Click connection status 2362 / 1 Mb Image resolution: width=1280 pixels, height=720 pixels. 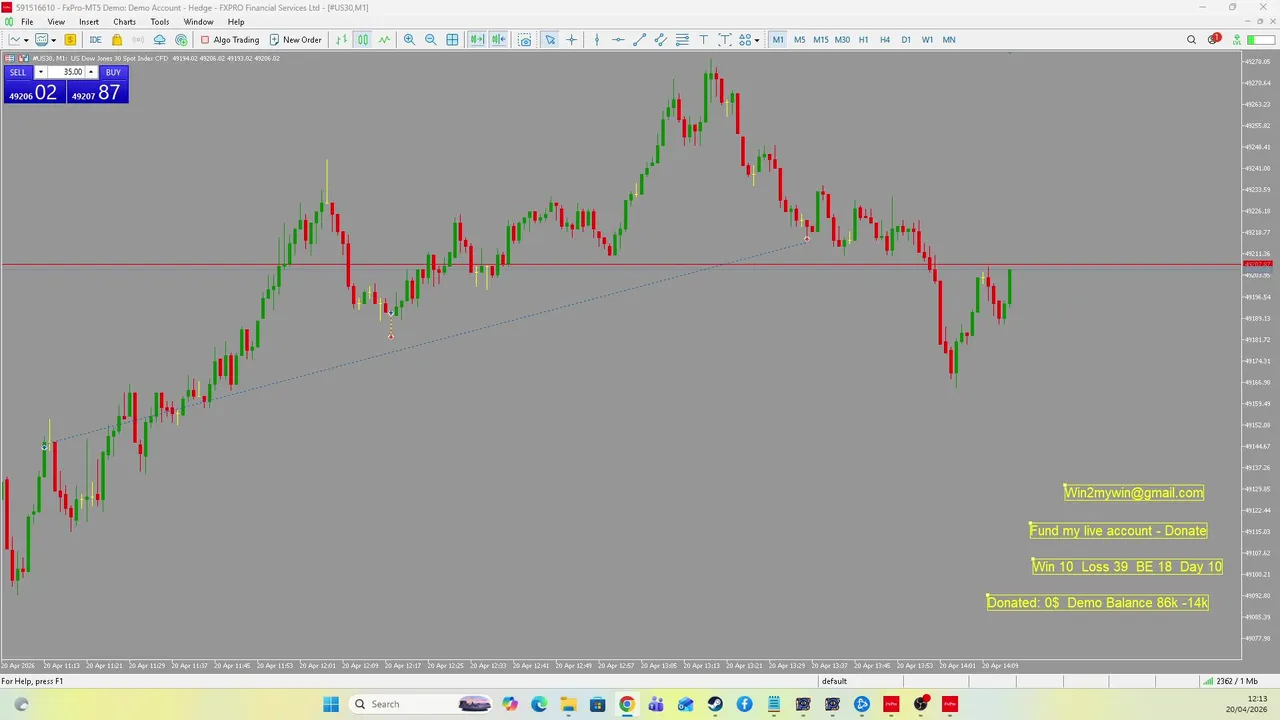coord(1231,681)
